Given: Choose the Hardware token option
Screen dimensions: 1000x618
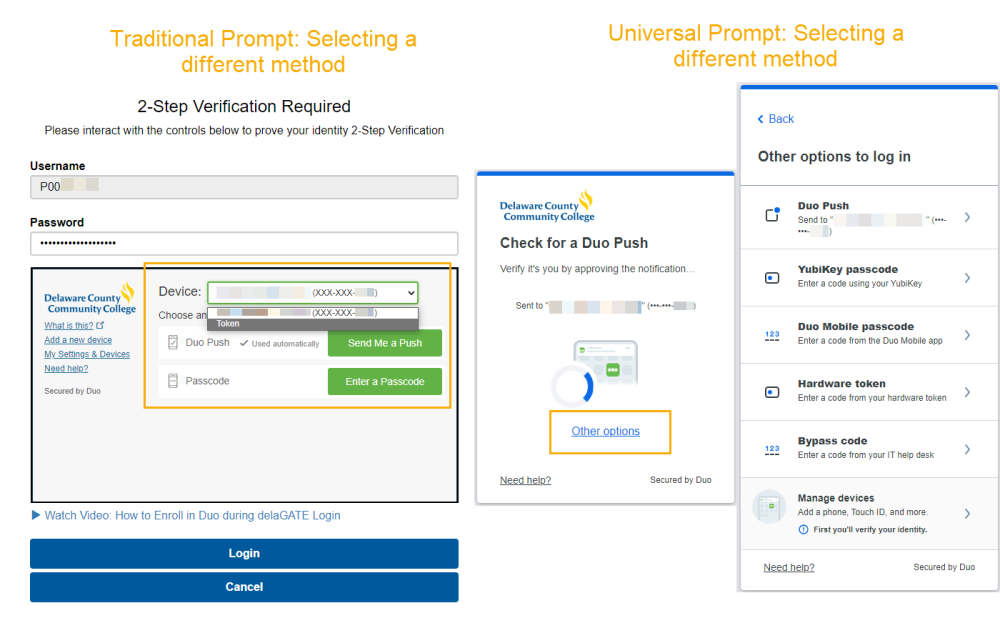Looking at the screenshot, I should pyautogui.click(x=869, y=392).
